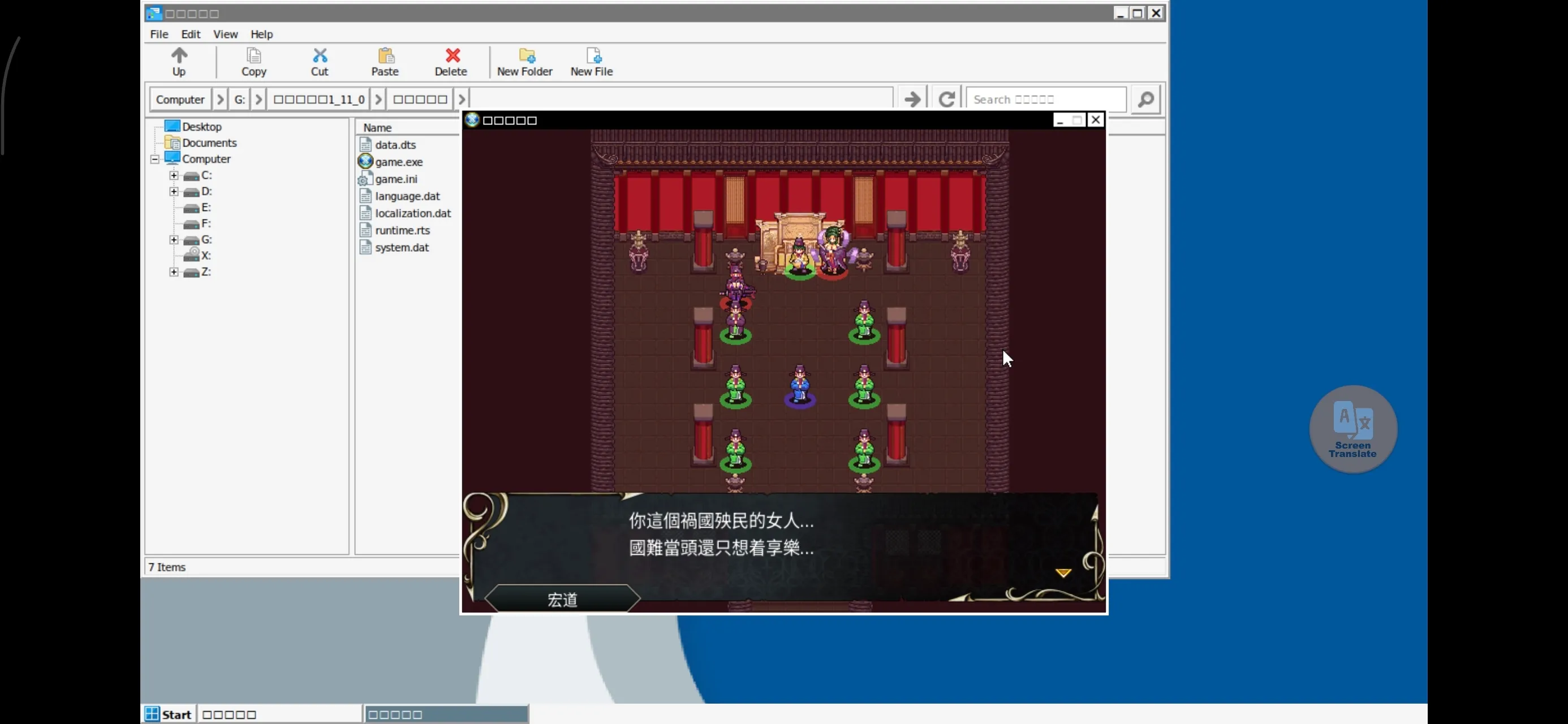This screenshot has height=724, width=1568.
Task: Click the Computer breadcrumb in address bar
Action: pos(180,99)
